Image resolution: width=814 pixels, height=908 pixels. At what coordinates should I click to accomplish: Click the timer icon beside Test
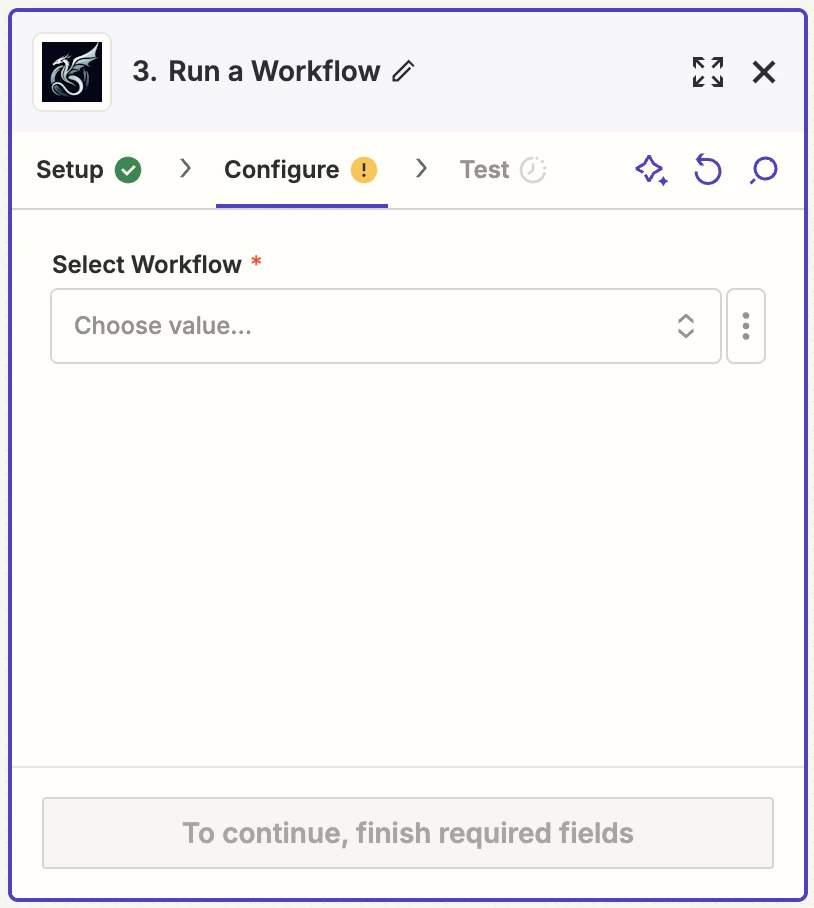(532, 169)
